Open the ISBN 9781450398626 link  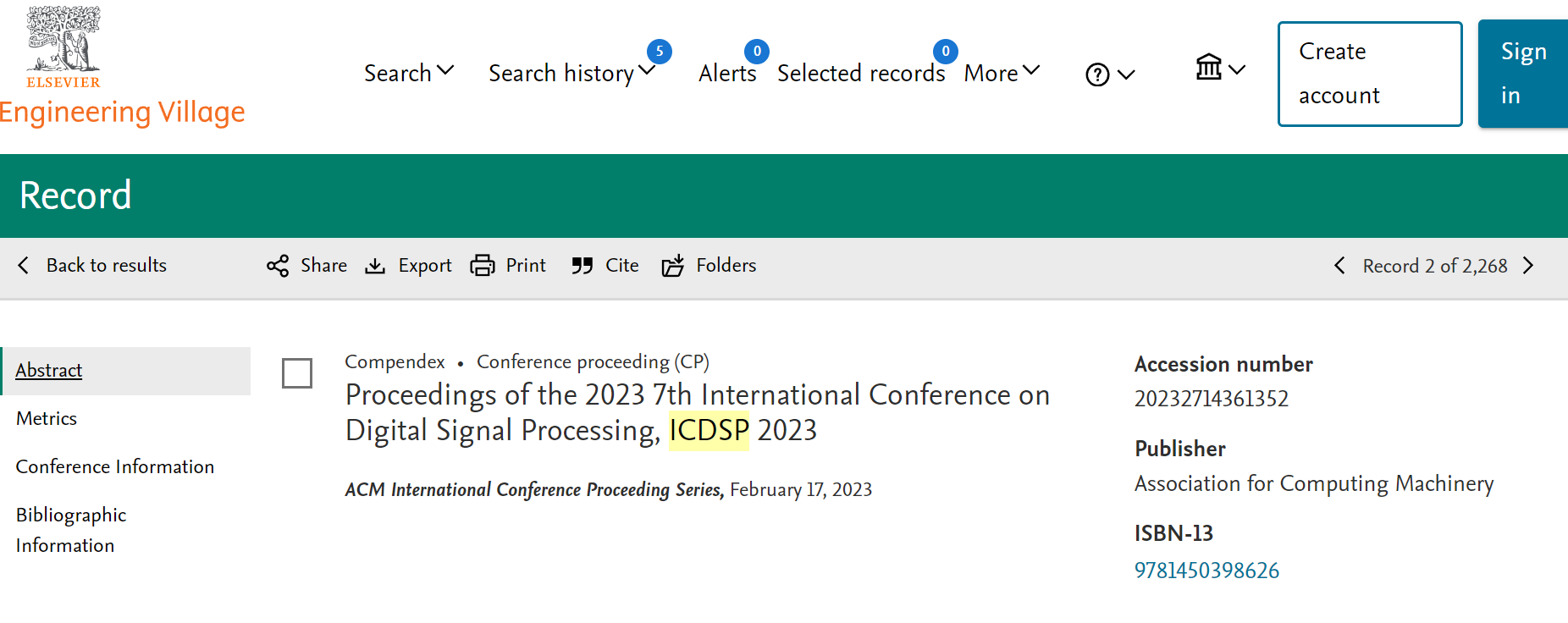coord(1206,571)
